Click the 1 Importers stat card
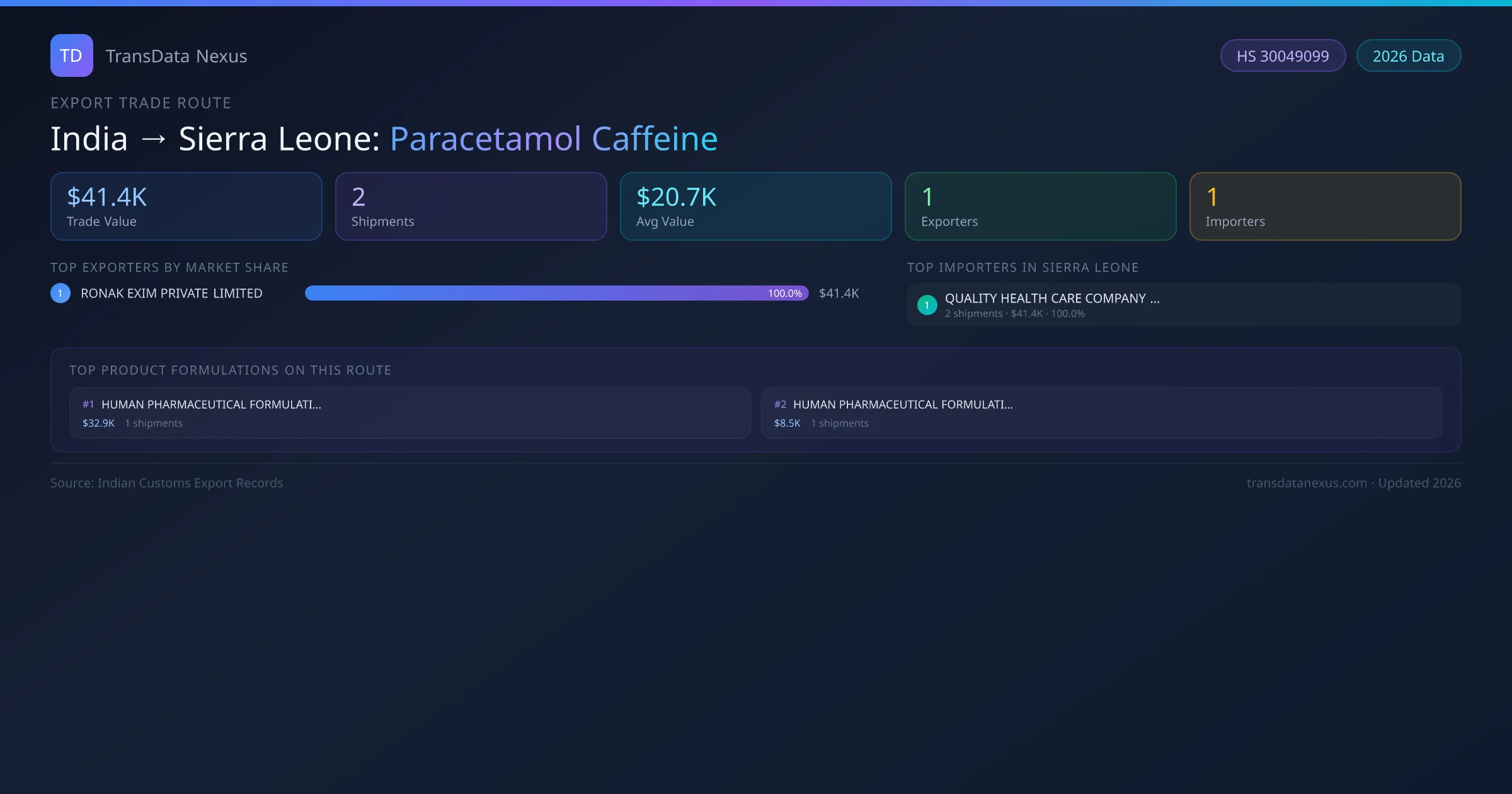1512x794 pixels. [1325, 207]
